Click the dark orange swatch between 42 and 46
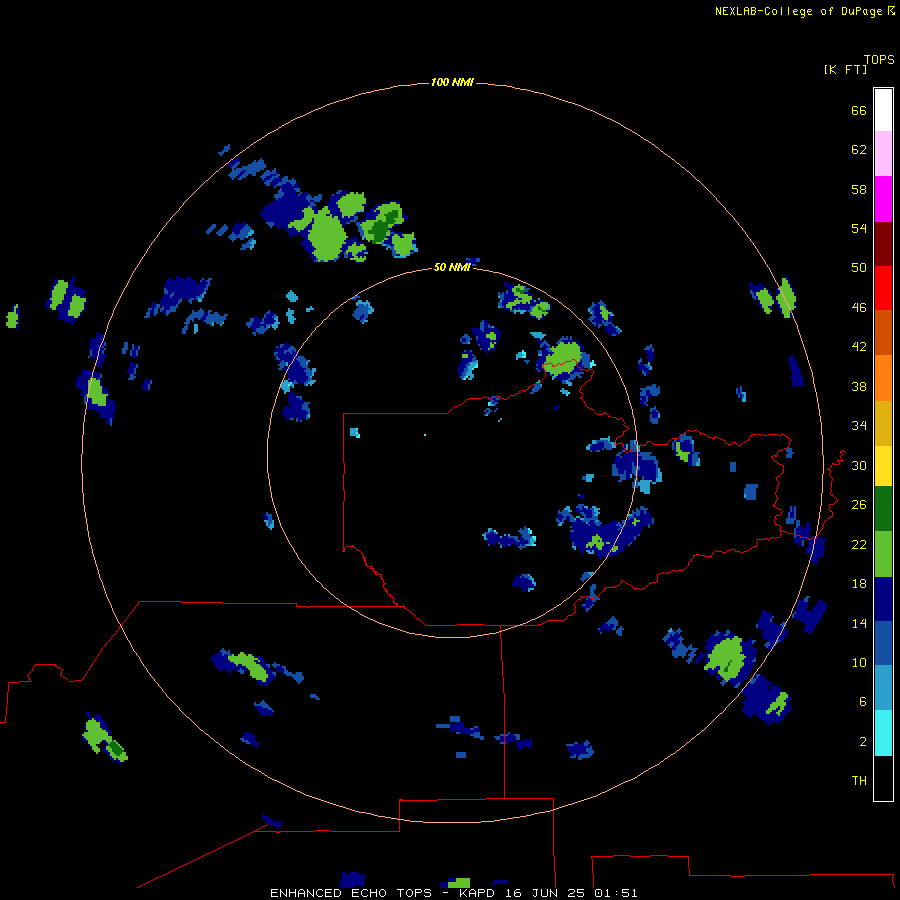This screenshot has height=900, width=900. coord(883,333)
